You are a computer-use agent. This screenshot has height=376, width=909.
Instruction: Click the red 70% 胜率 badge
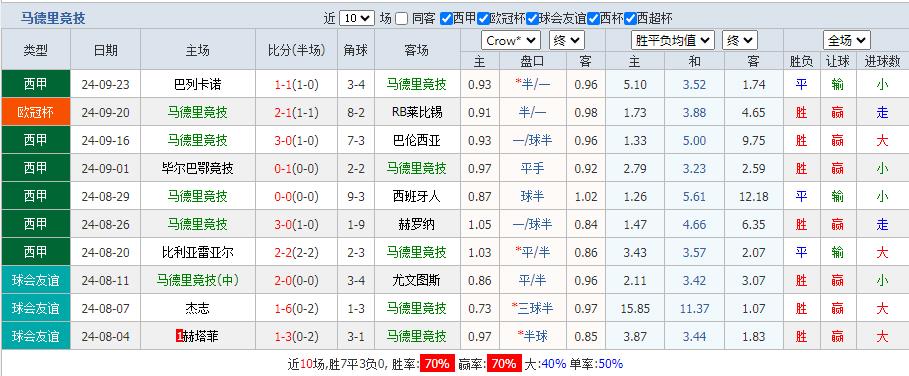(x=437, y=364)
